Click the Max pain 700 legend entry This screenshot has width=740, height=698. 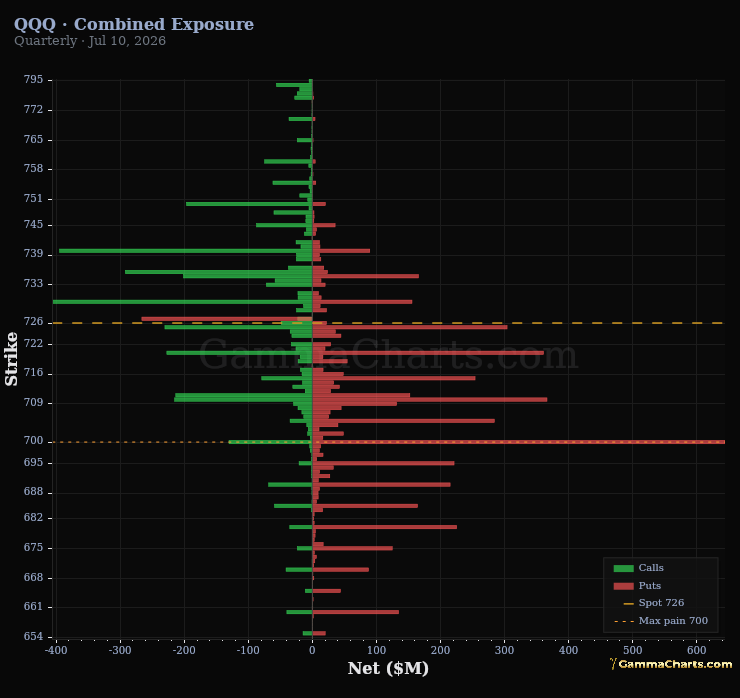[661, 621]
